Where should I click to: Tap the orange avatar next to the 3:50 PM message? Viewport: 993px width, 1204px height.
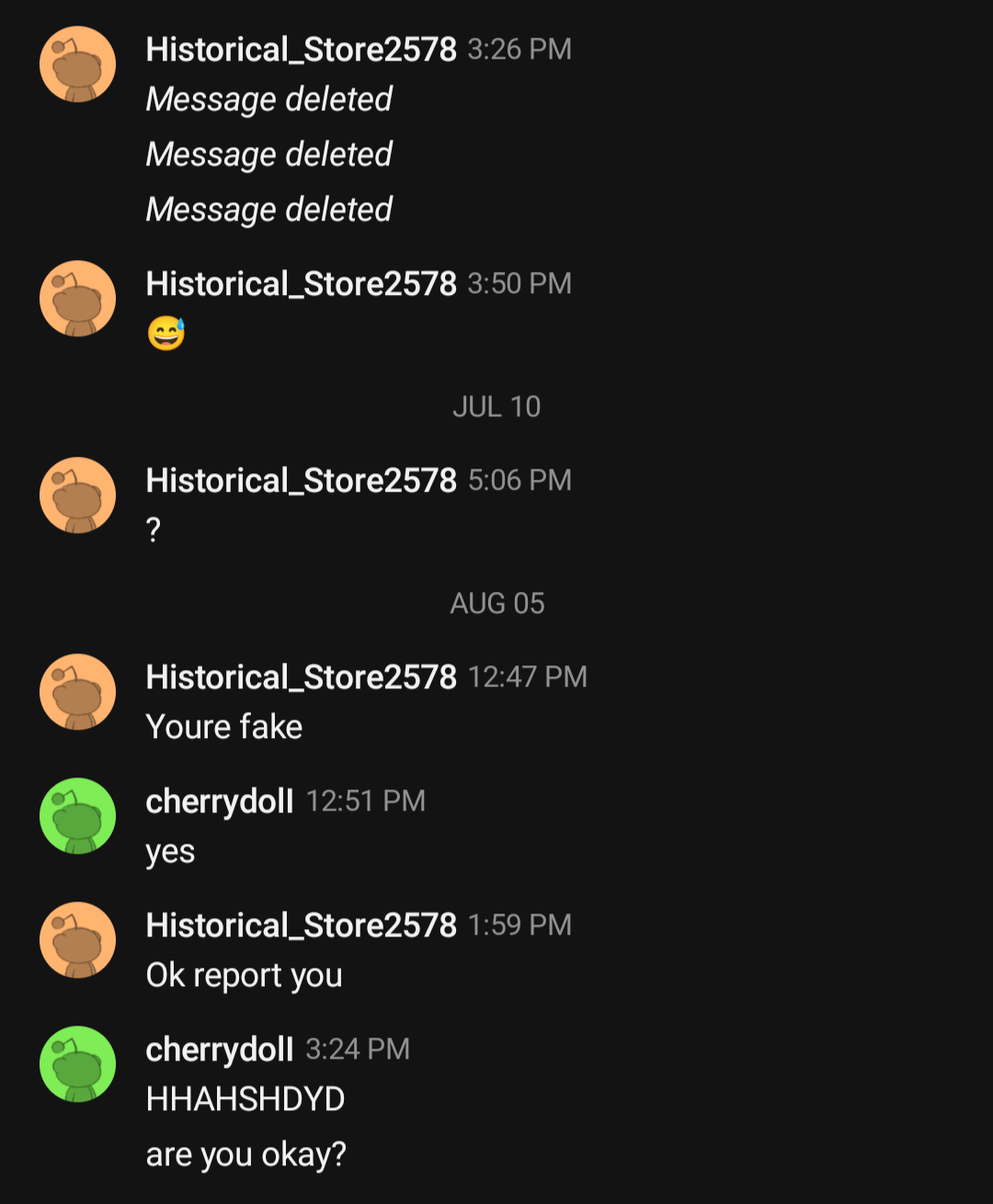78,299
